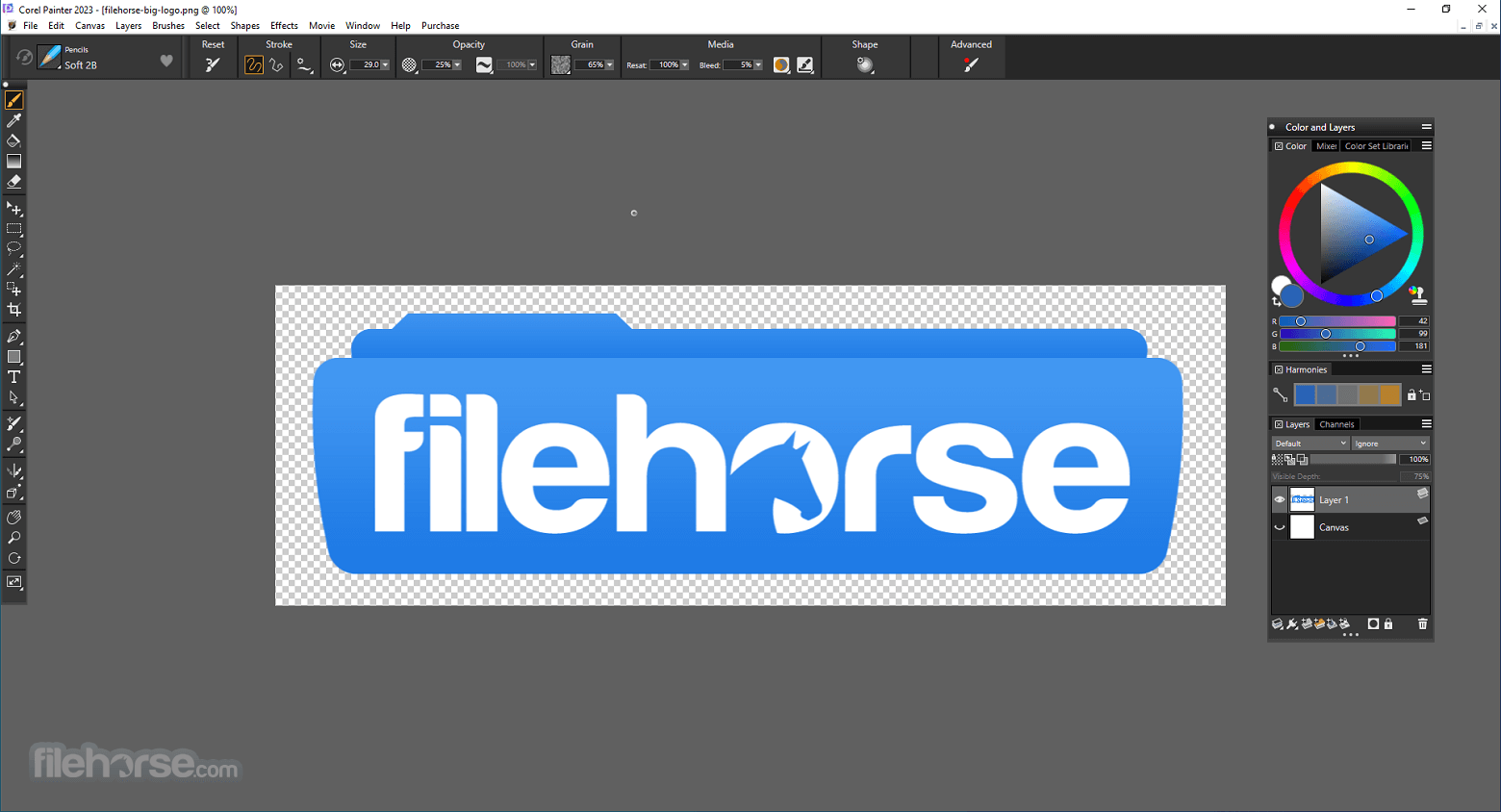Toggle Preserve Transparency in Layers panel
1501x812 pixels.
[x=1278, y=460]
